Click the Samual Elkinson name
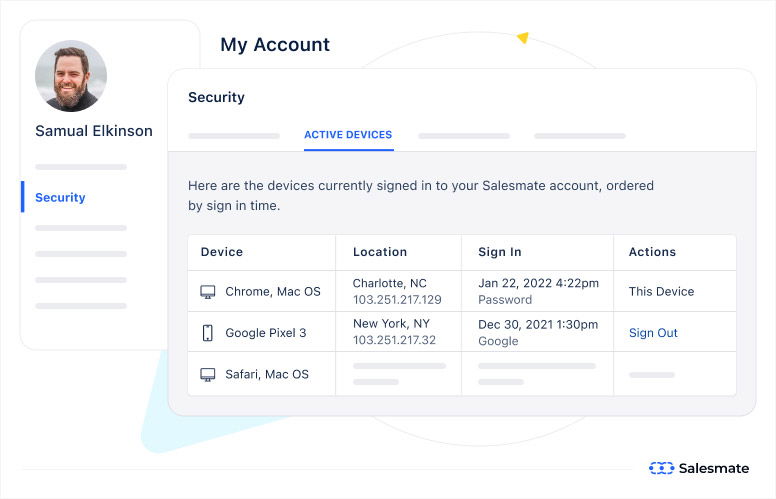Image resolution: width=776 pixels, height=499 pixels. coord(94,131)
